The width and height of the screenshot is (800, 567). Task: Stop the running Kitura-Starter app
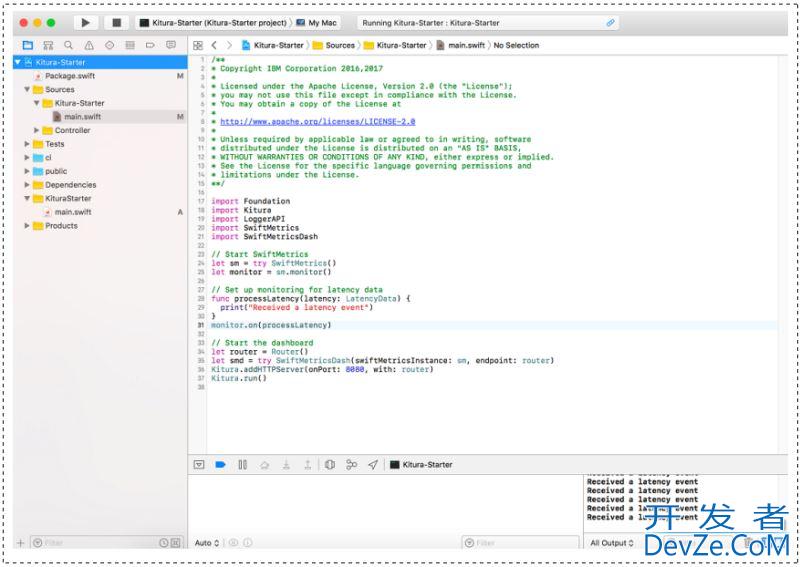(116, 22)
